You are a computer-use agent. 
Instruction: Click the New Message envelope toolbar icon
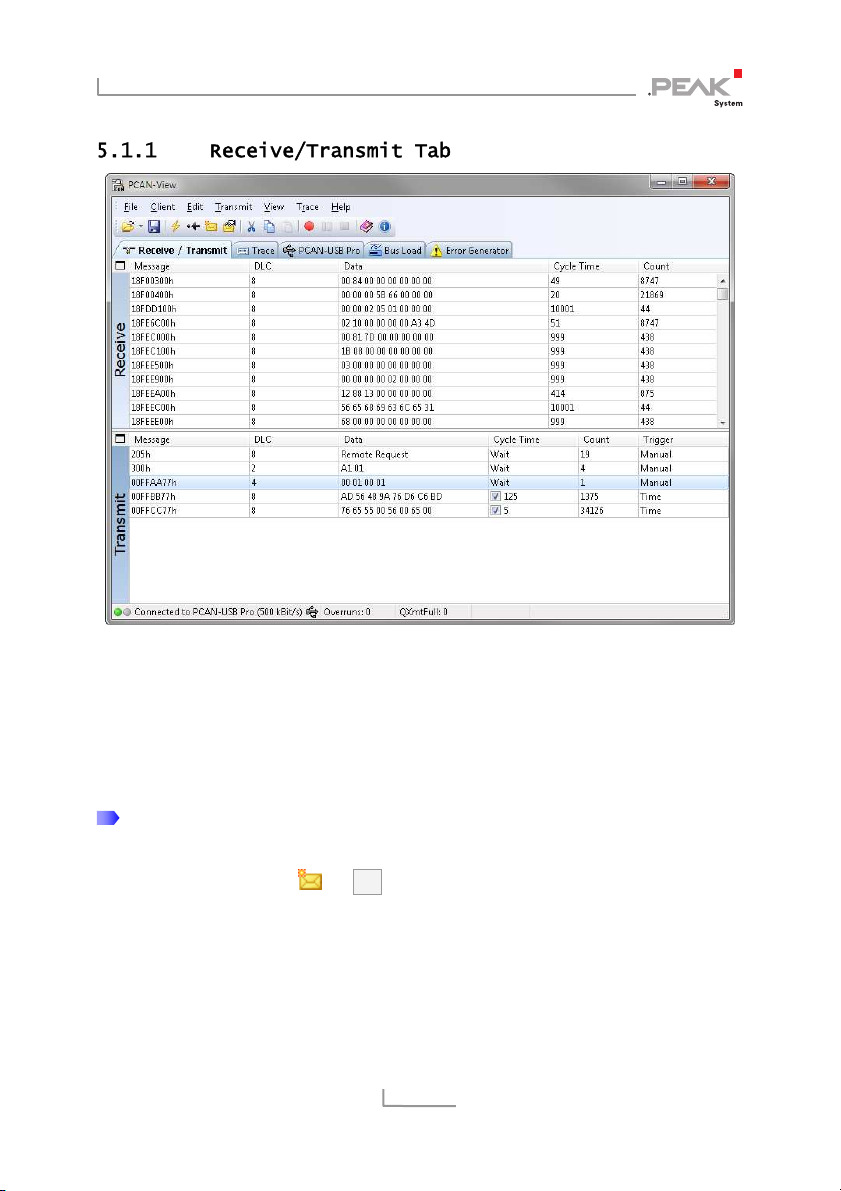coord(210,226)
